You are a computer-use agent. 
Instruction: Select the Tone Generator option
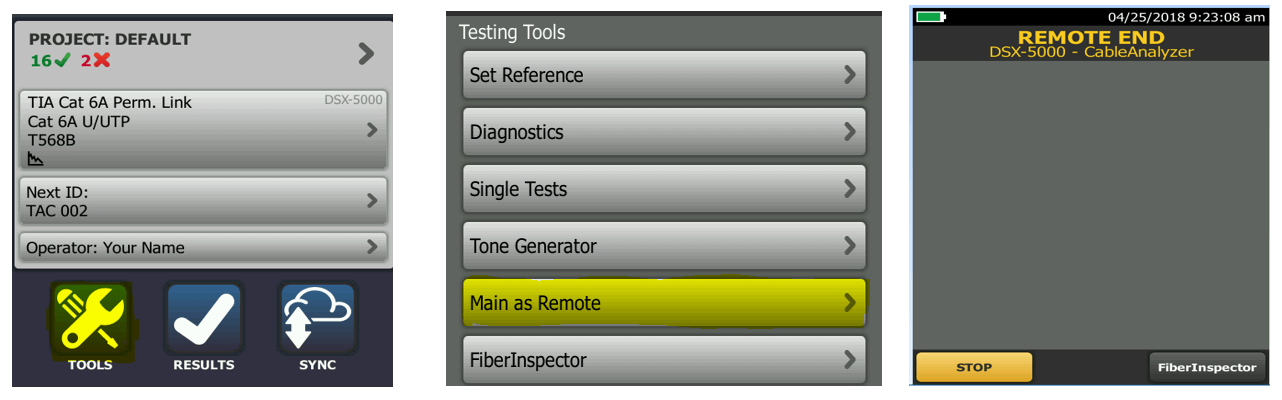(x=664, y=246)
